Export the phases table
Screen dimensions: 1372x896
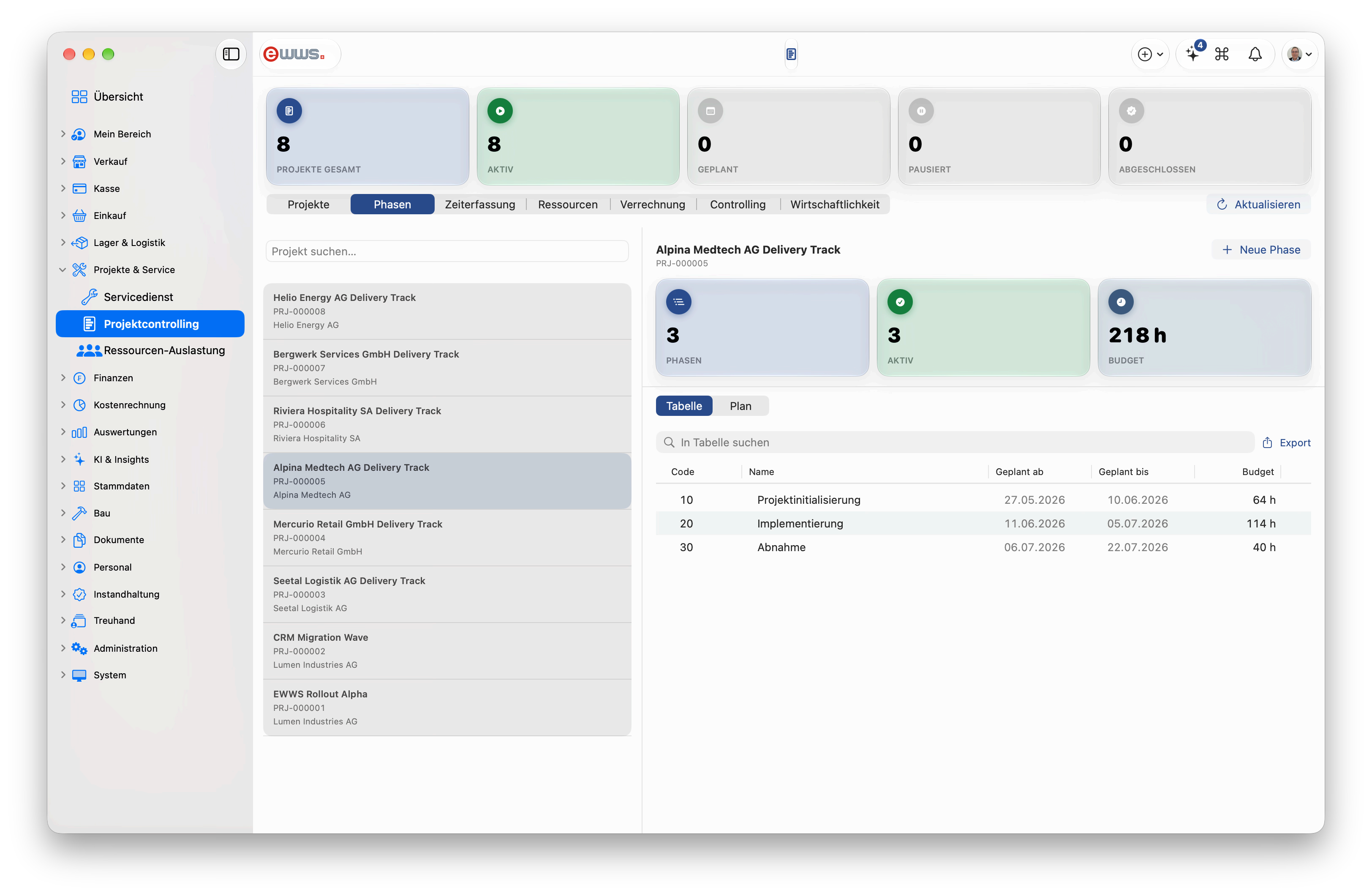[1286, 443]
